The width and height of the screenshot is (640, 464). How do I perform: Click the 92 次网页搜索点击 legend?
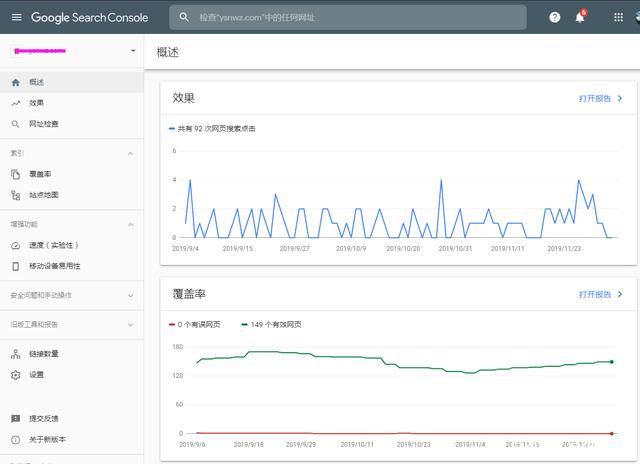tap(212, 129)
